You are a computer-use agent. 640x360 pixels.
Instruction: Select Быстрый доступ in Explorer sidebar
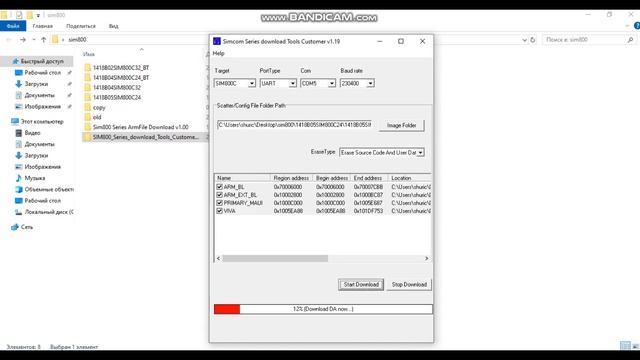42,61
